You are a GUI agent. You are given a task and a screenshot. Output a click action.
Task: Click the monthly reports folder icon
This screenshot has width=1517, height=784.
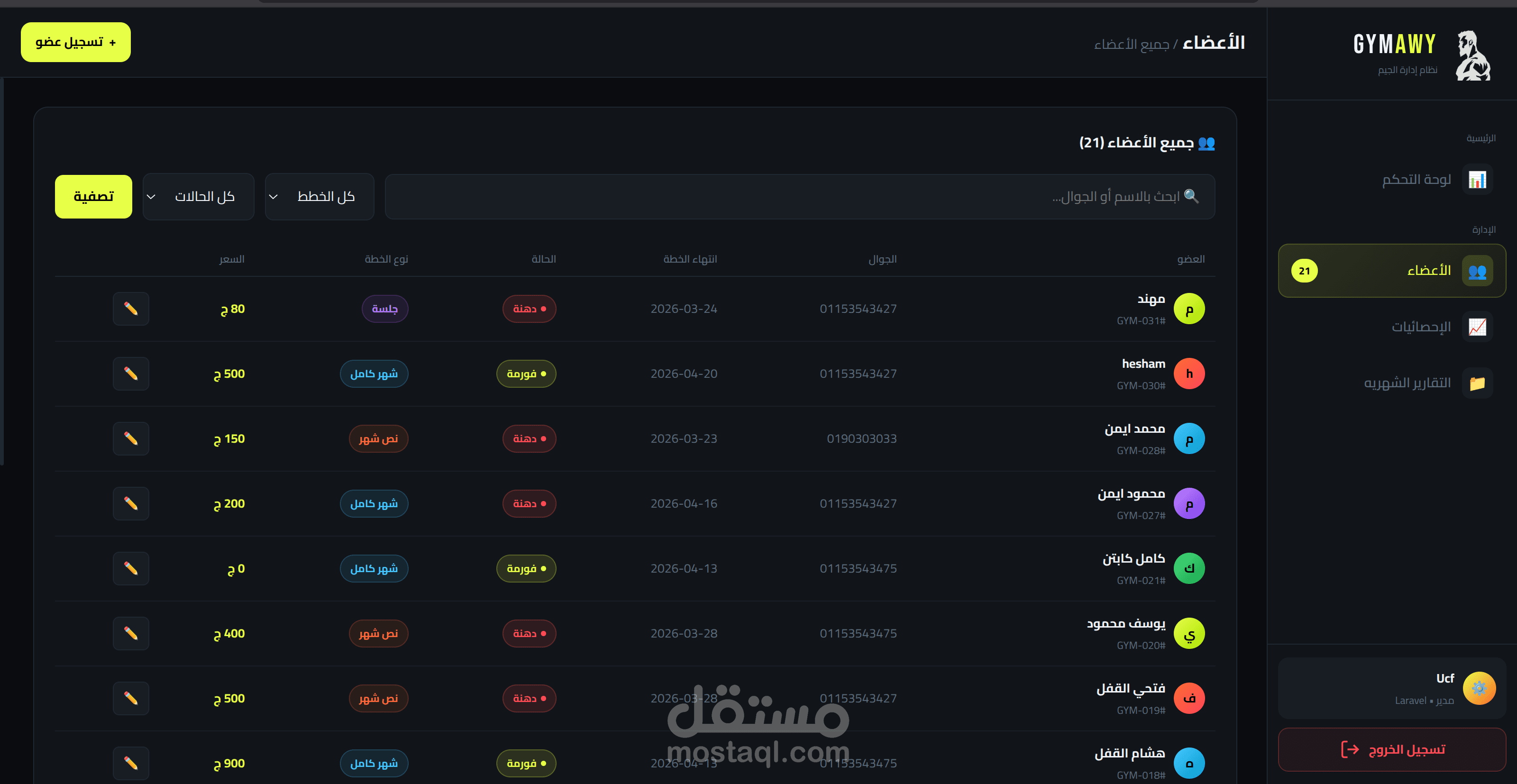1477,383
